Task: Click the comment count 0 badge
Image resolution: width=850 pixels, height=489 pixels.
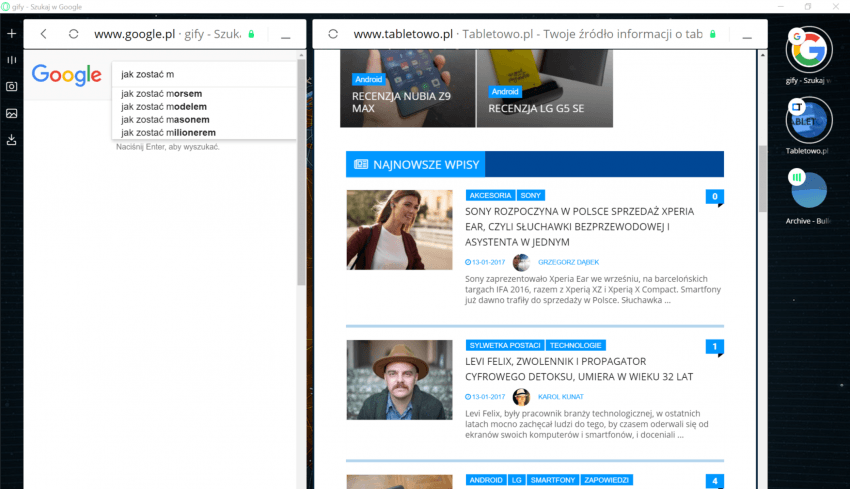Action: 714,197
